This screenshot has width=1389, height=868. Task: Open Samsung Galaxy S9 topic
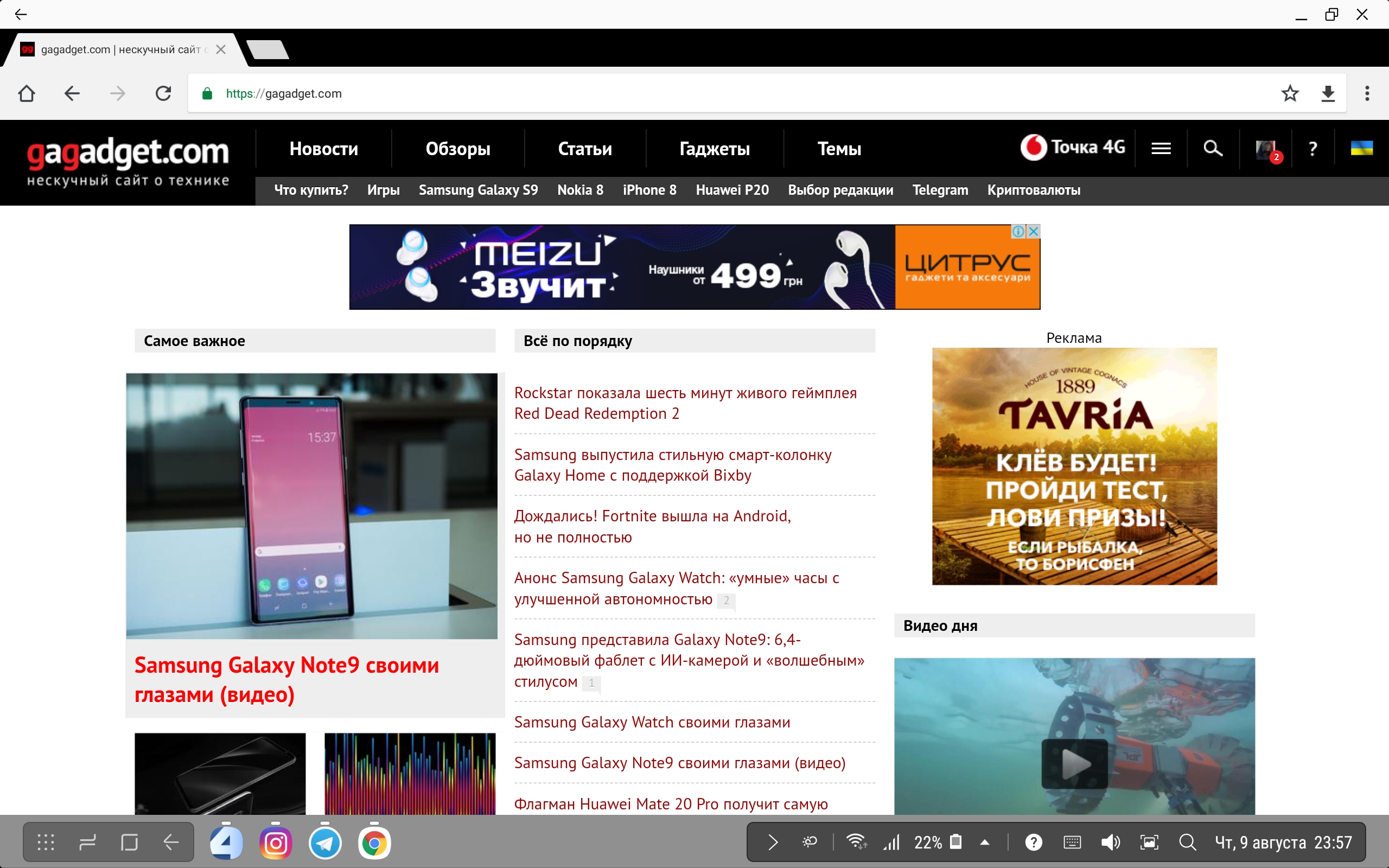click(x=478, y=190)
